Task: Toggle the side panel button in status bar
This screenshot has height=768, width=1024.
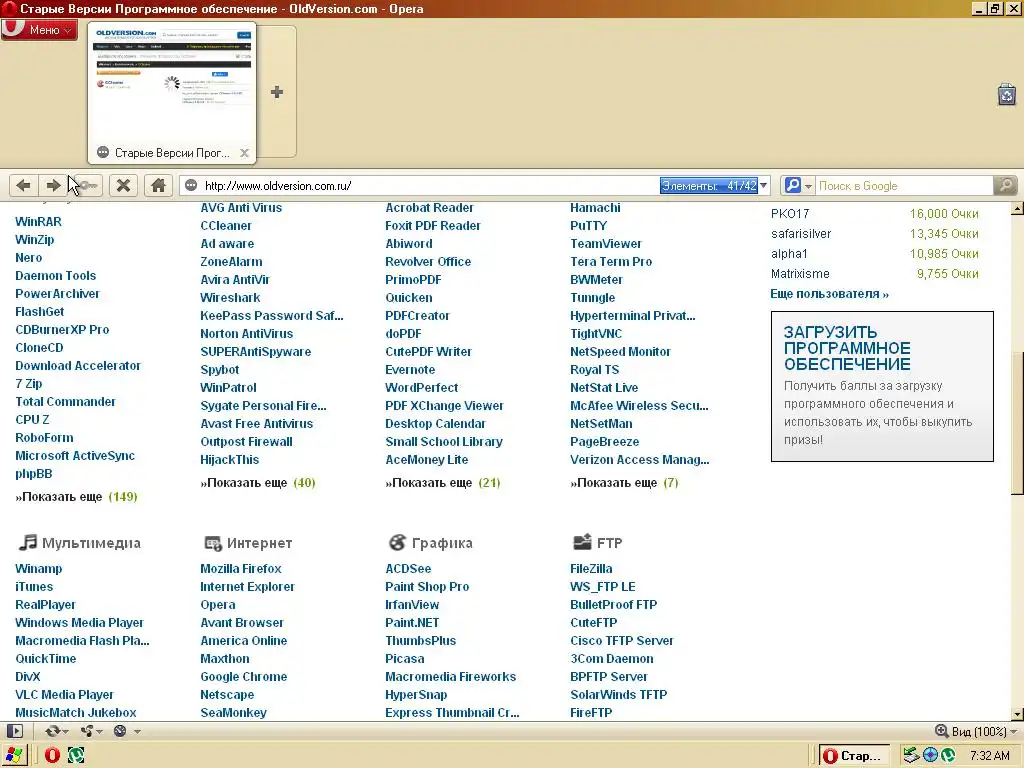Action: pyautogui.click(x=15, y=731)
